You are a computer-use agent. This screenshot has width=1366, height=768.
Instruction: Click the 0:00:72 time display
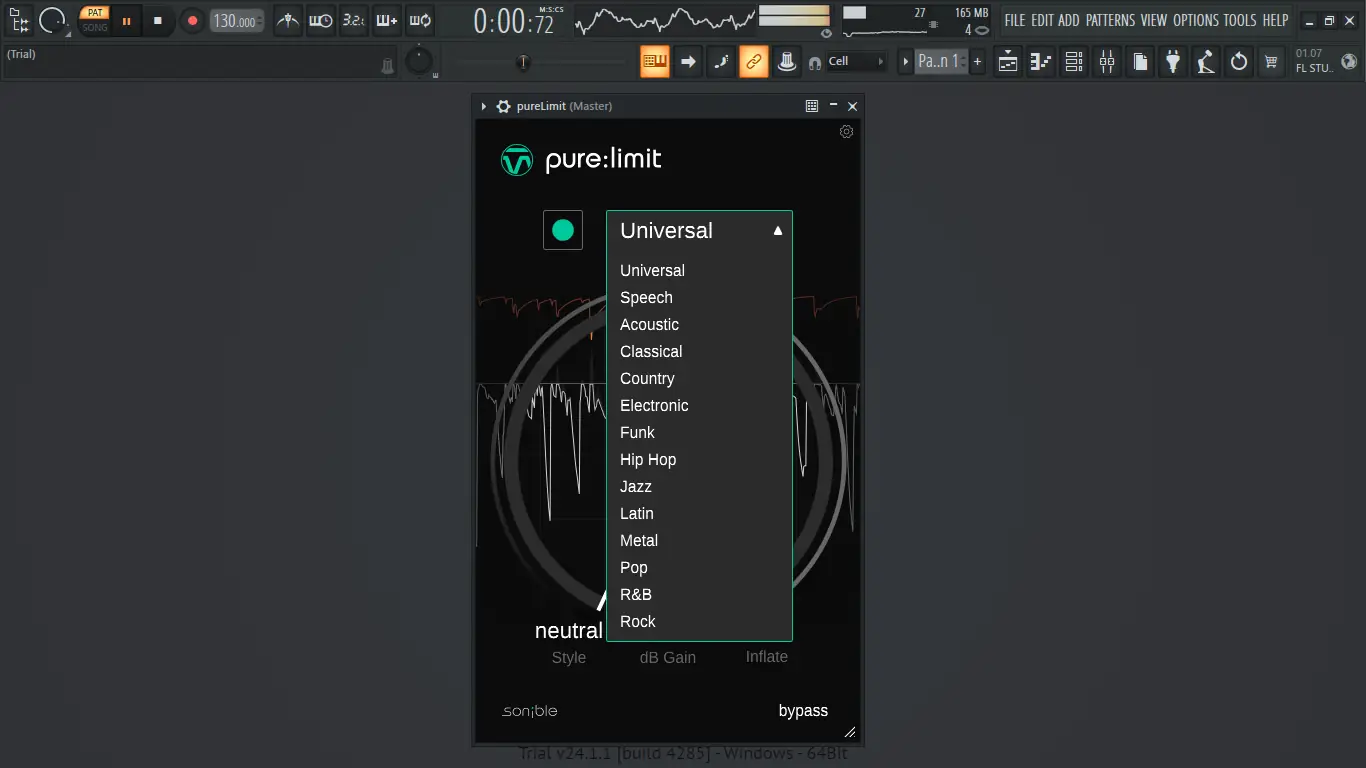[514, 21]
